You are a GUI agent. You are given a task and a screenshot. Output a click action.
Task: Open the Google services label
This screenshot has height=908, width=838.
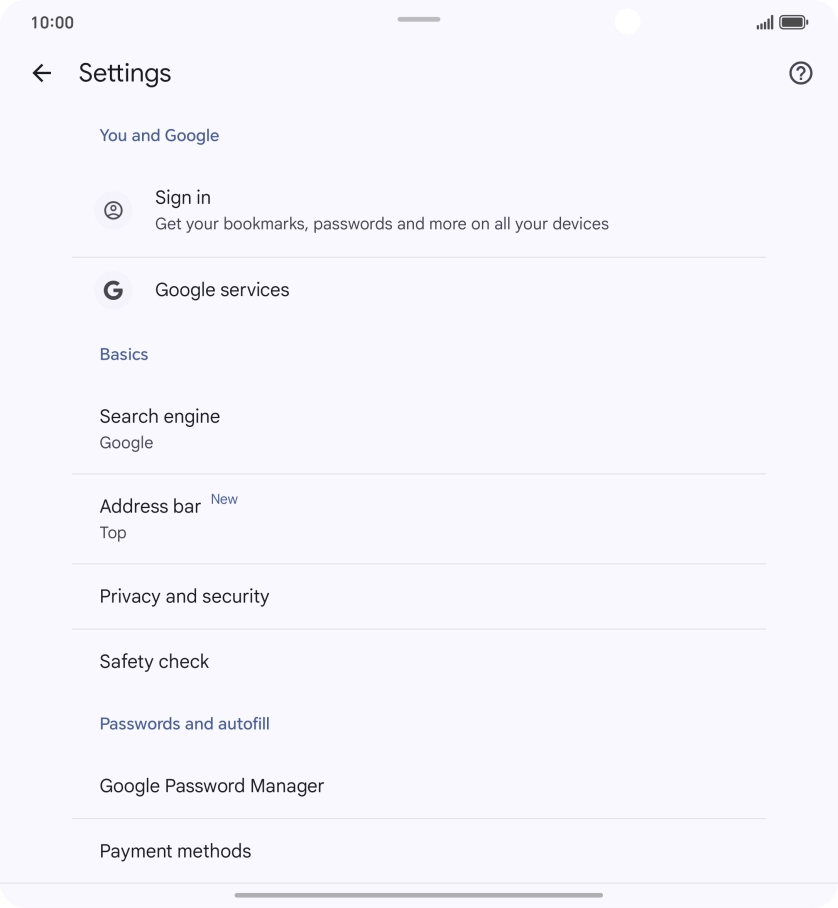pyautogui.click(x=222, y=290)
